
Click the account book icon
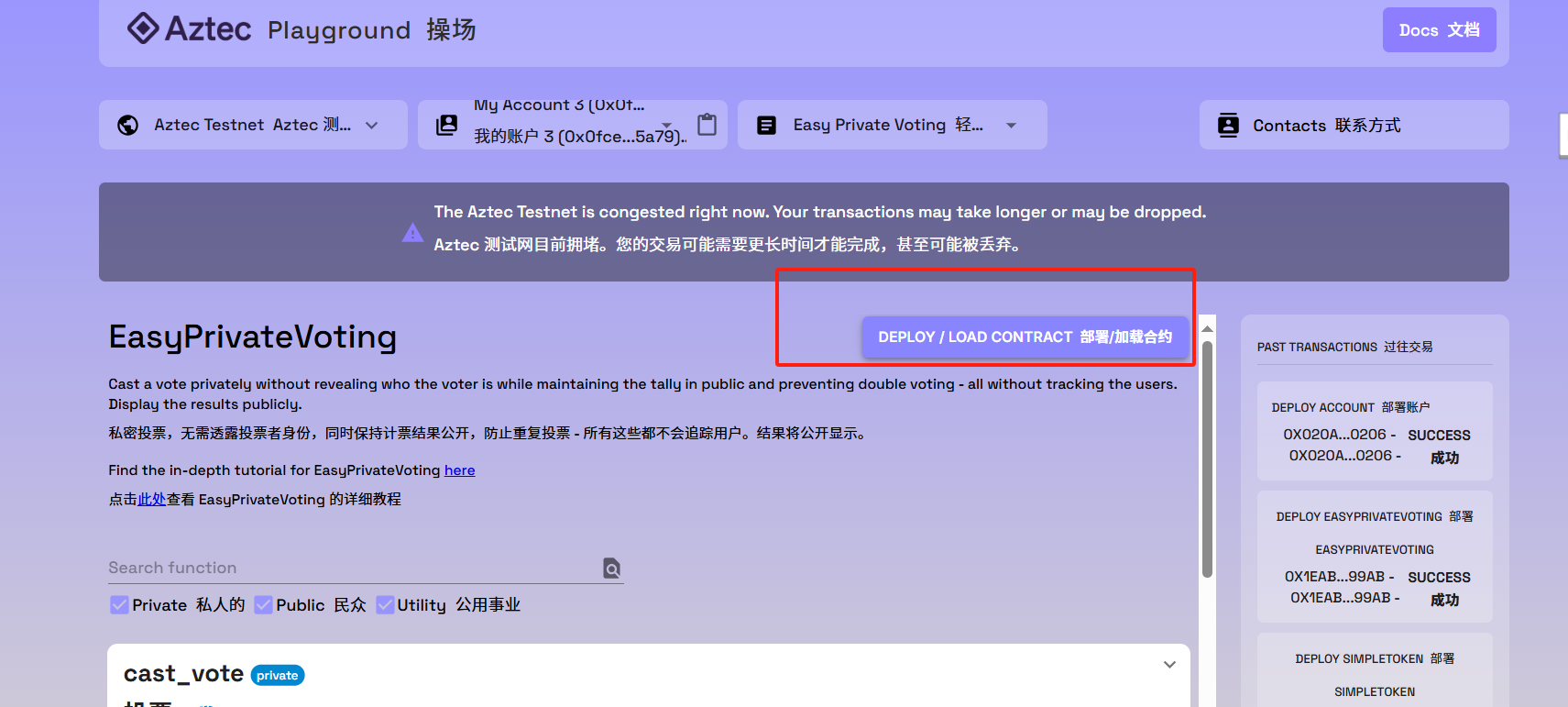(x=446, y=126)
